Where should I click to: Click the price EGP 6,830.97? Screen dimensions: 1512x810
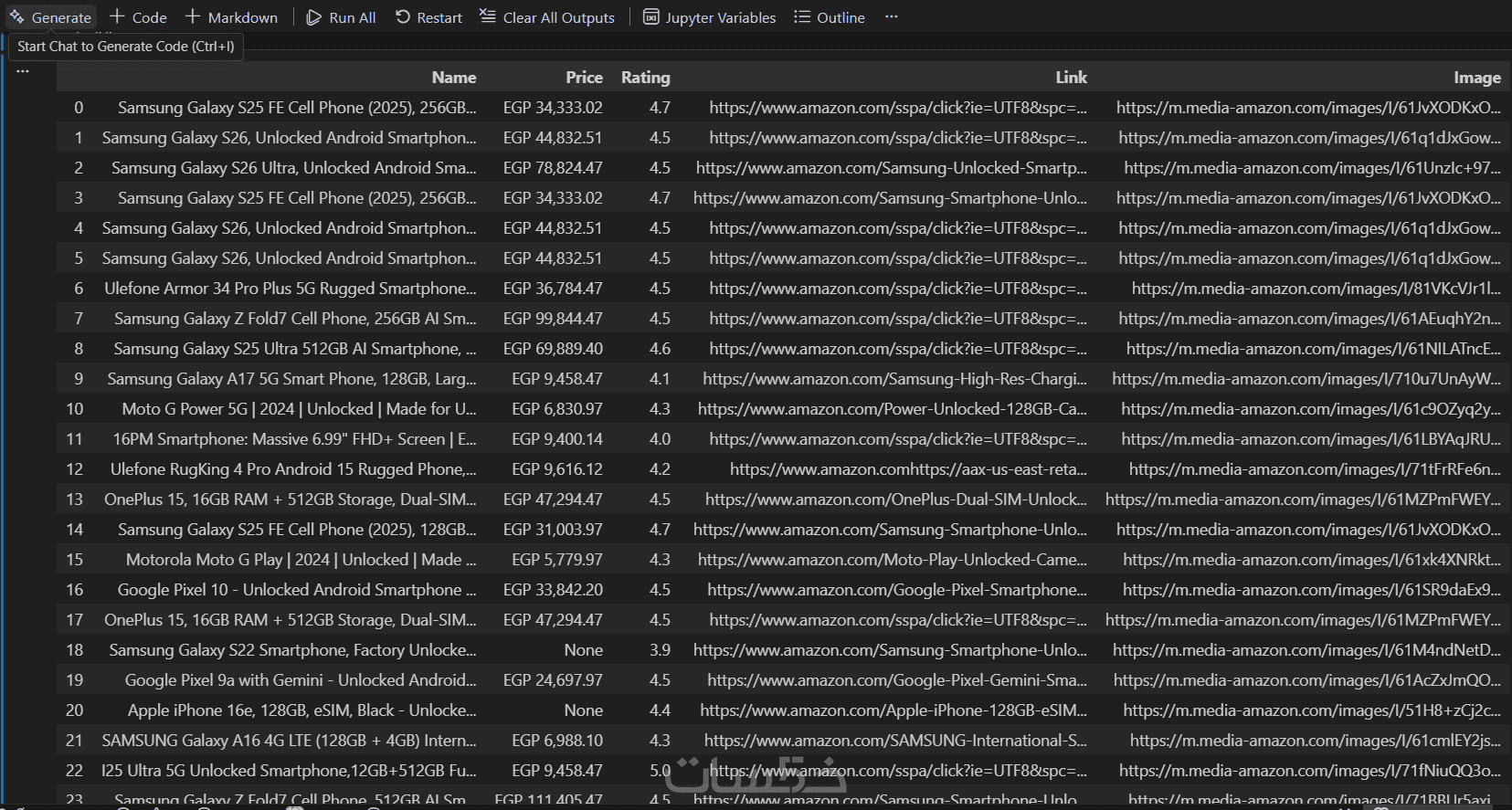click(557, 409)
